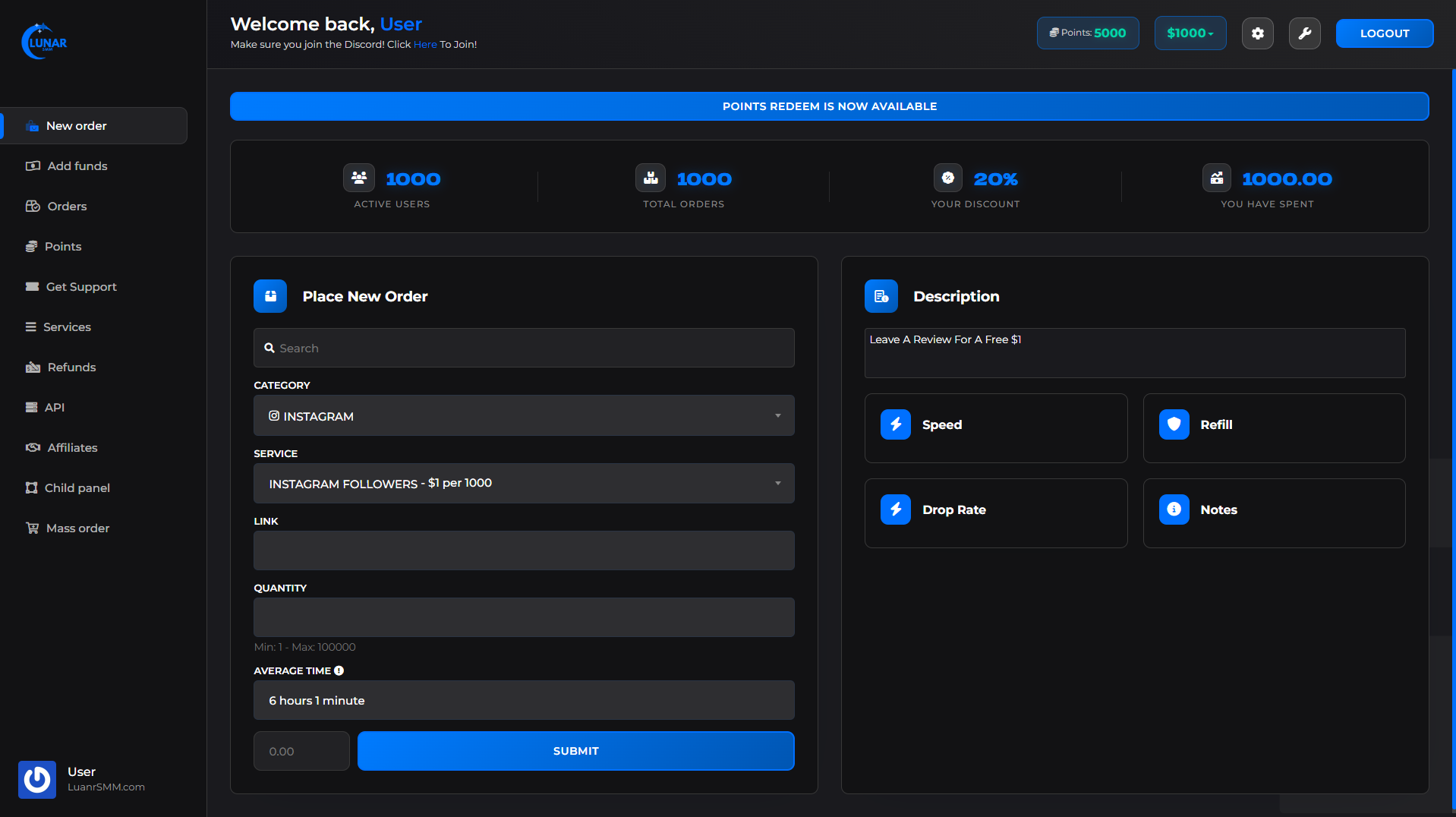1456x817 pixels.
Task: Click the settings gear icon
Action: [1257, 33]
